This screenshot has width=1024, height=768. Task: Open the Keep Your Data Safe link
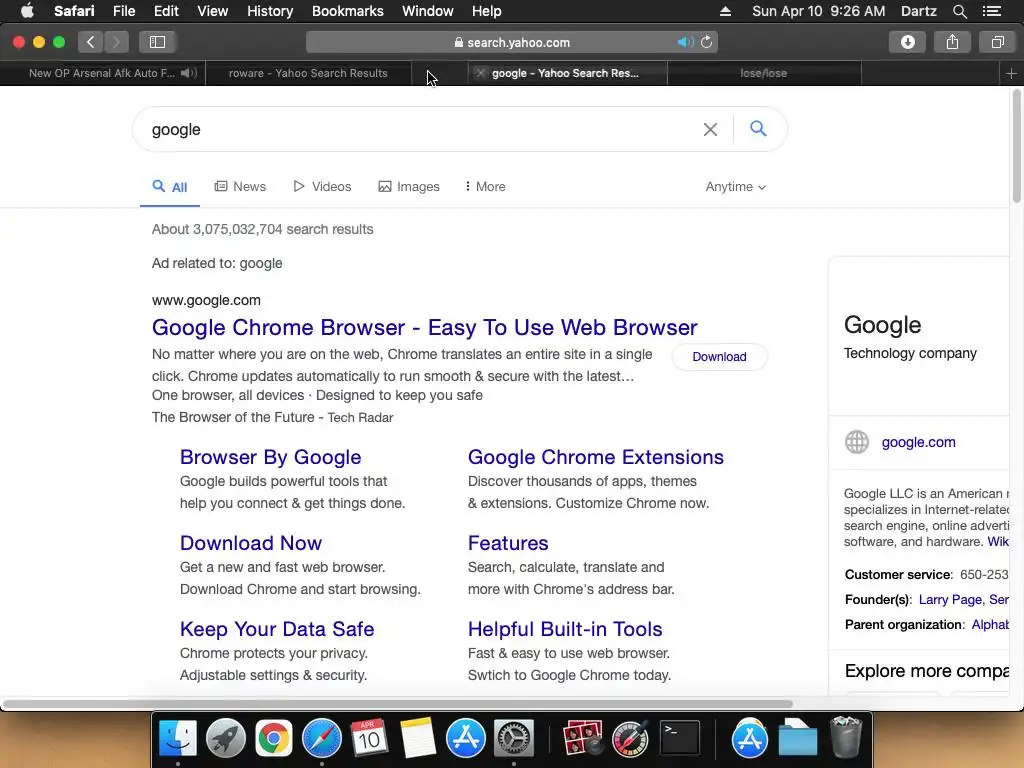[x=277, y=629]
